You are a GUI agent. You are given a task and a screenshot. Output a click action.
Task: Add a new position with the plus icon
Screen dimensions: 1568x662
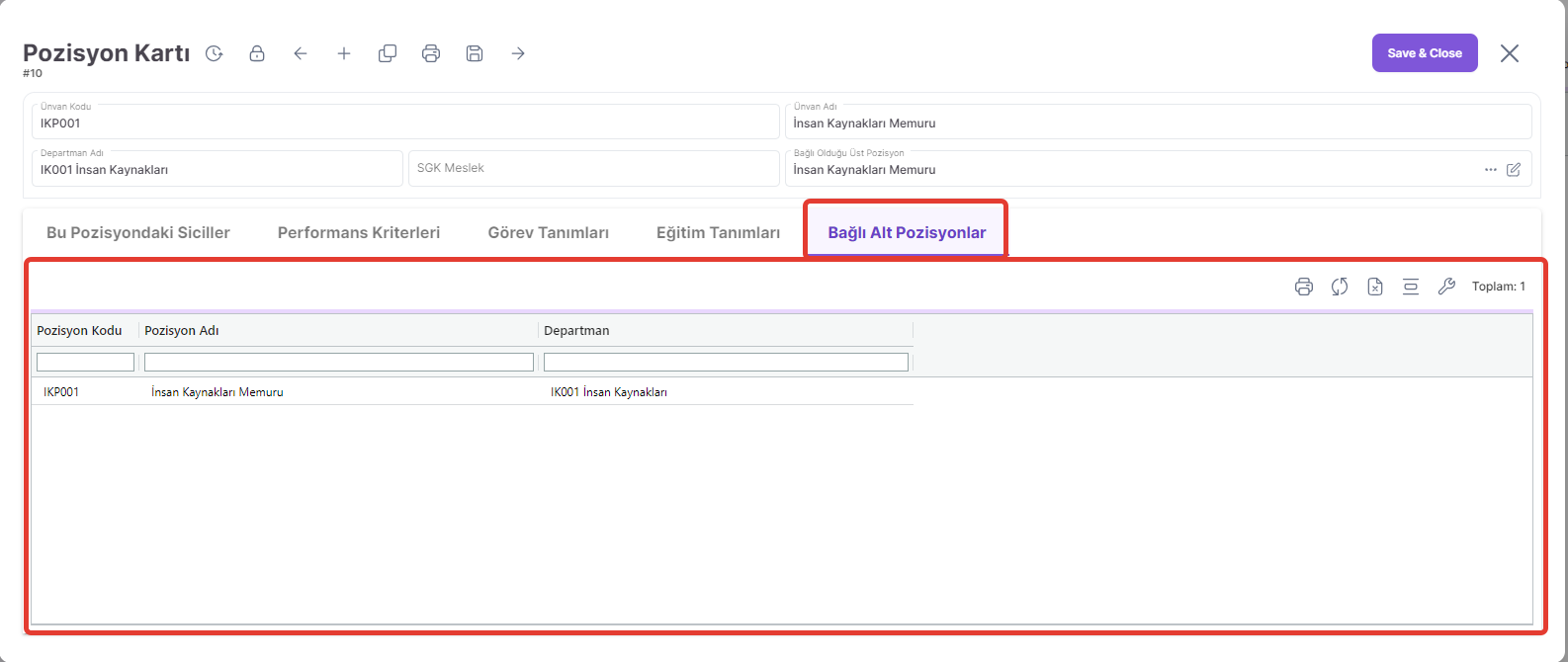tap(344, 53)
